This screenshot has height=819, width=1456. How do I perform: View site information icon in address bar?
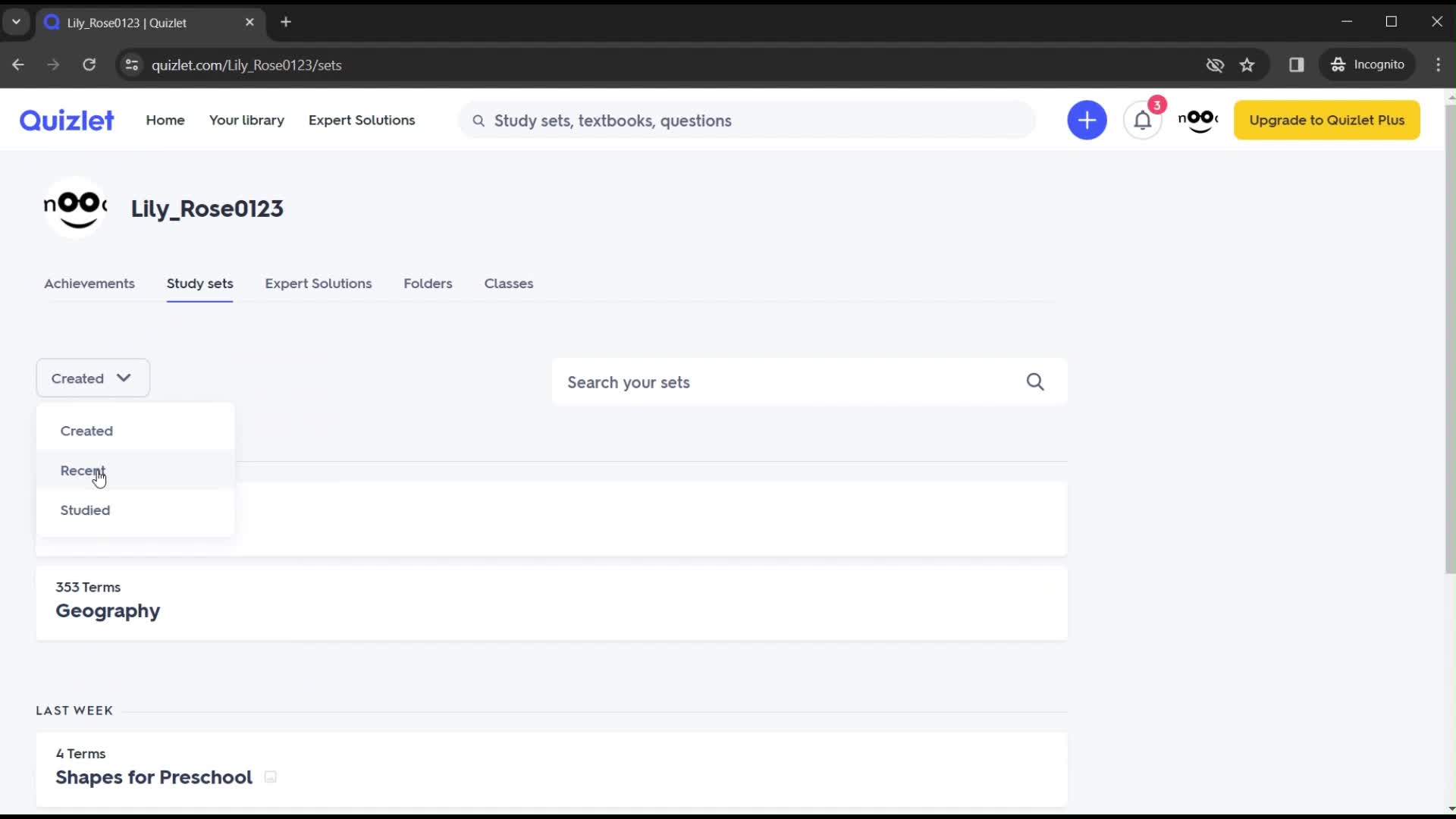click(x=132, y=65)
